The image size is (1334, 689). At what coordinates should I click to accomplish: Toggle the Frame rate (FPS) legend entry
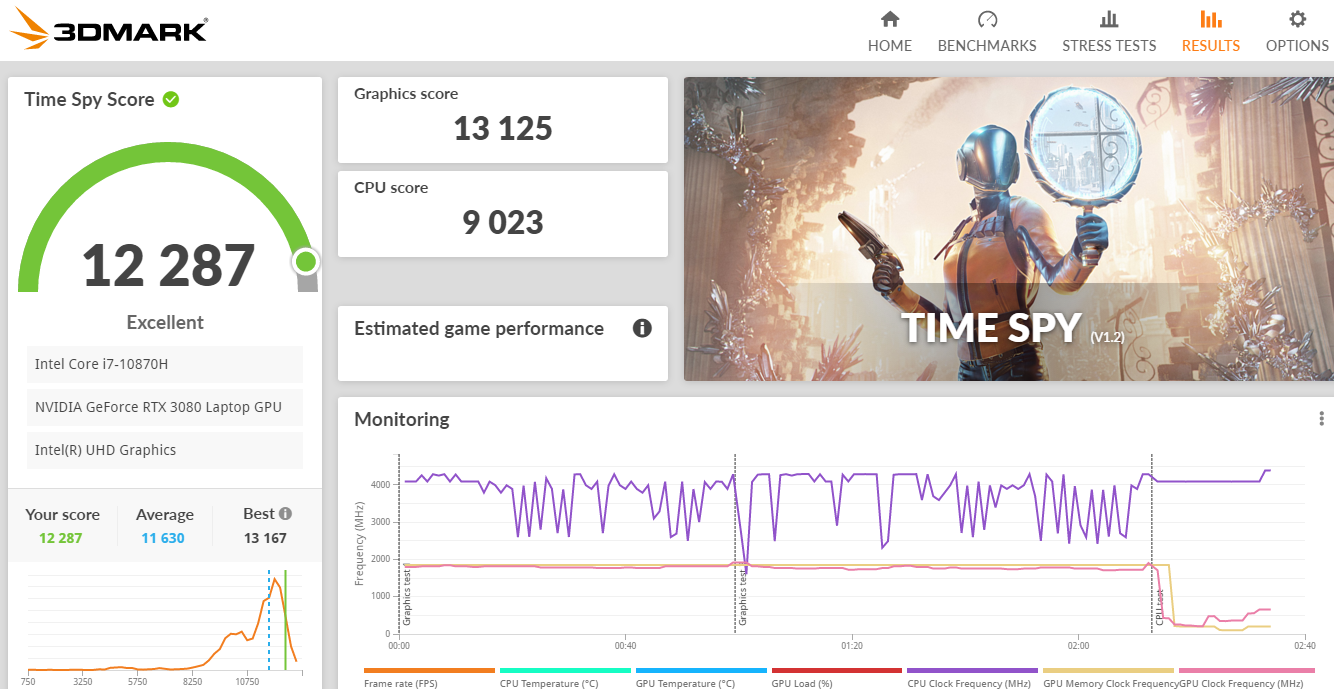429,678
